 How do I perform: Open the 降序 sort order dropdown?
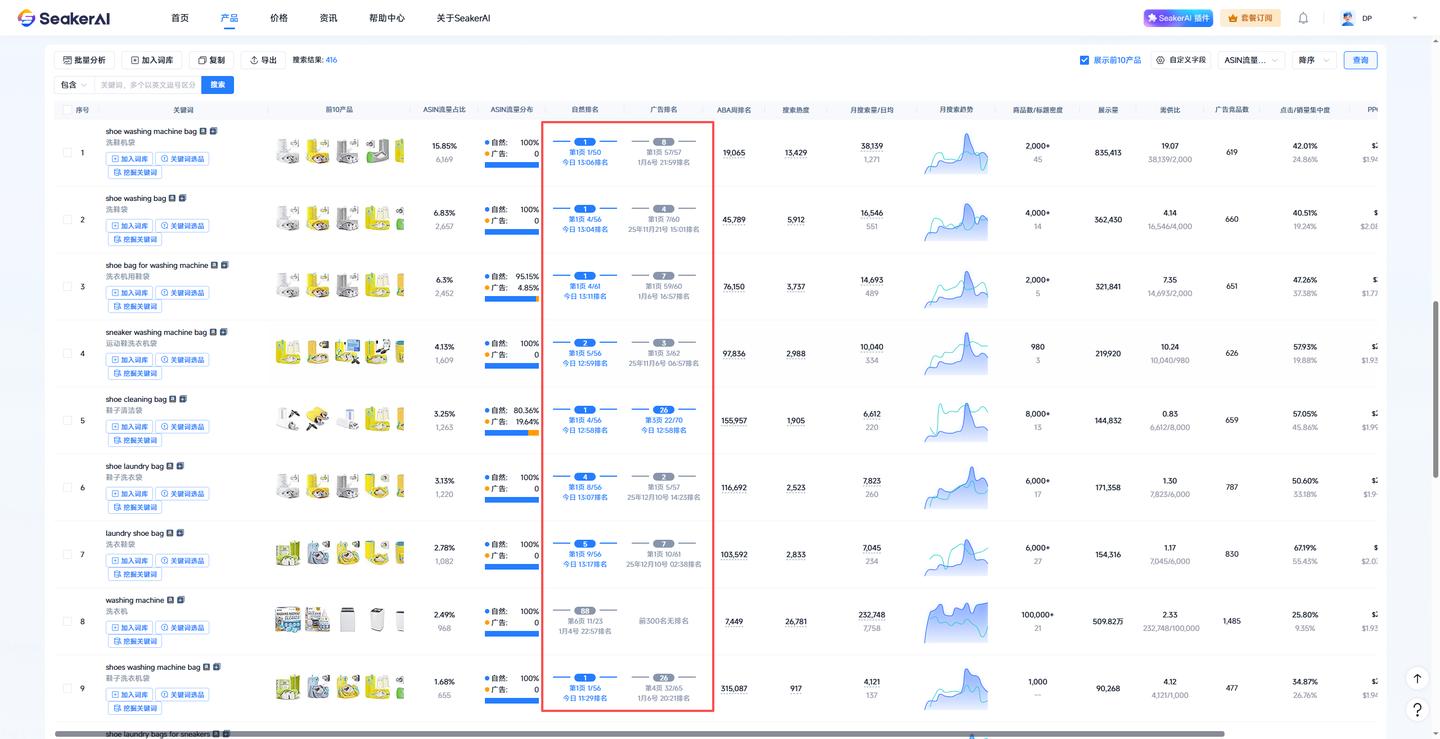click(1314, 60)
